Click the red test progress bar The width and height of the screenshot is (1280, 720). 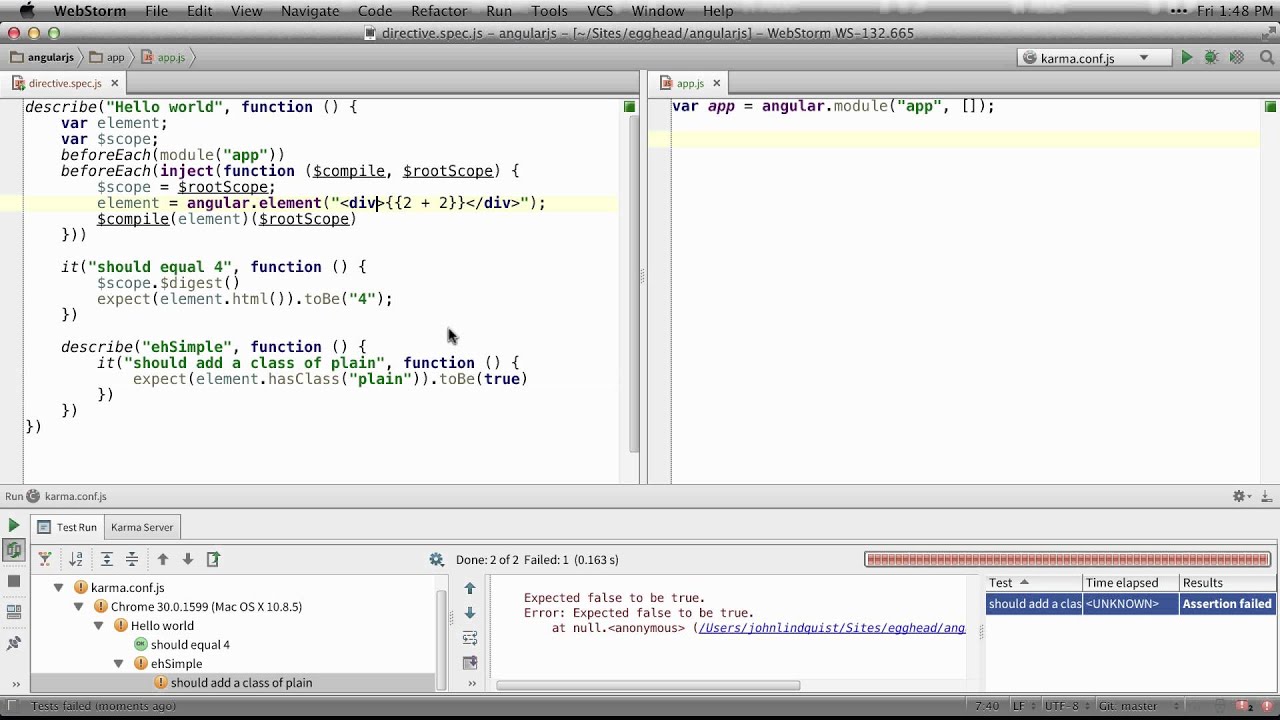(x=1068, y=559)
